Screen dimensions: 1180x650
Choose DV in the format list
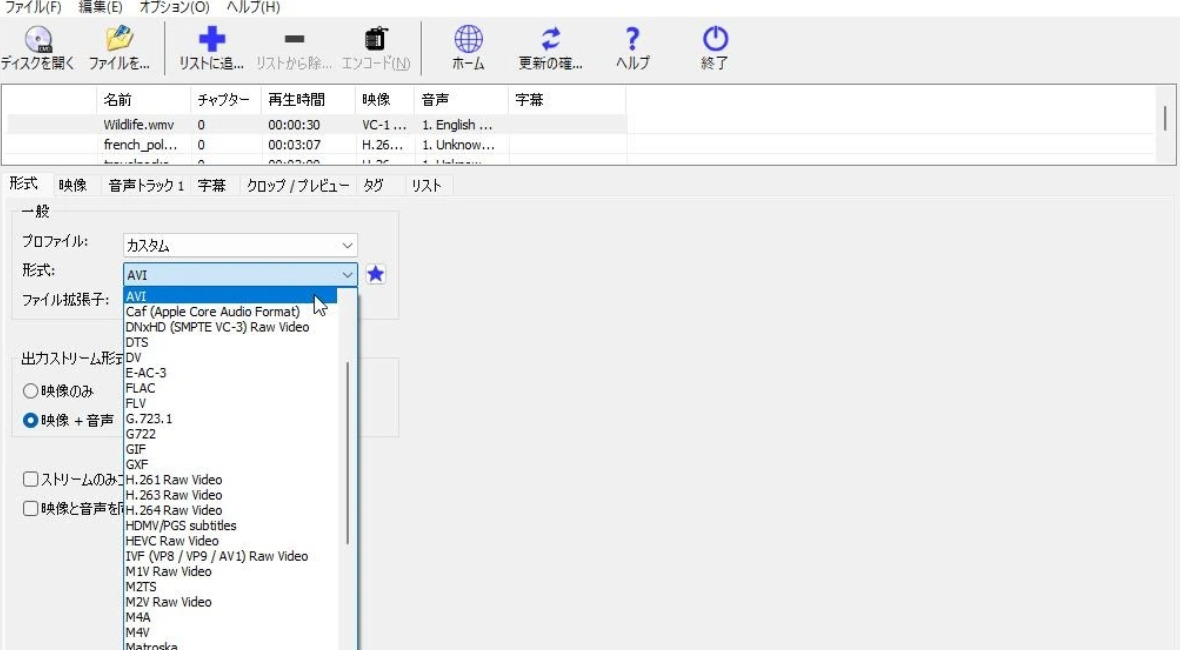[x=230, y=357]
